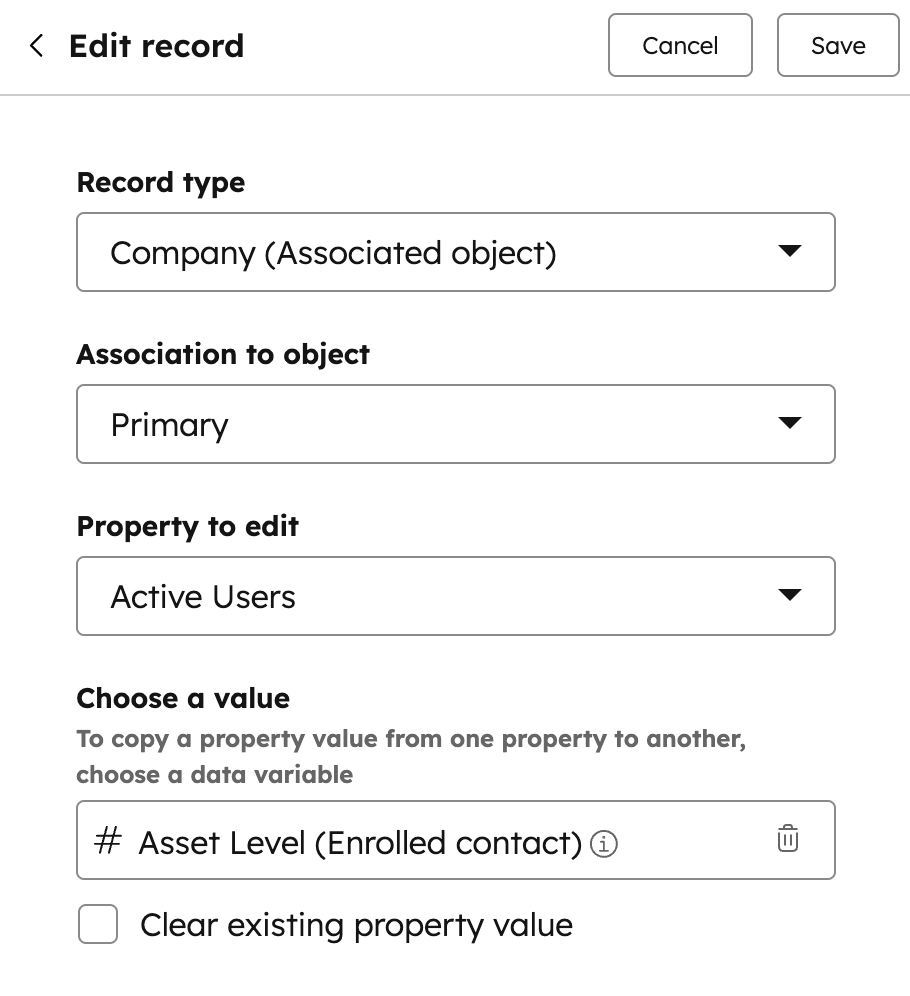Change selection from Company (Associated object)
The width and height of the screenshot is (910, 996).
pos(456,252)
